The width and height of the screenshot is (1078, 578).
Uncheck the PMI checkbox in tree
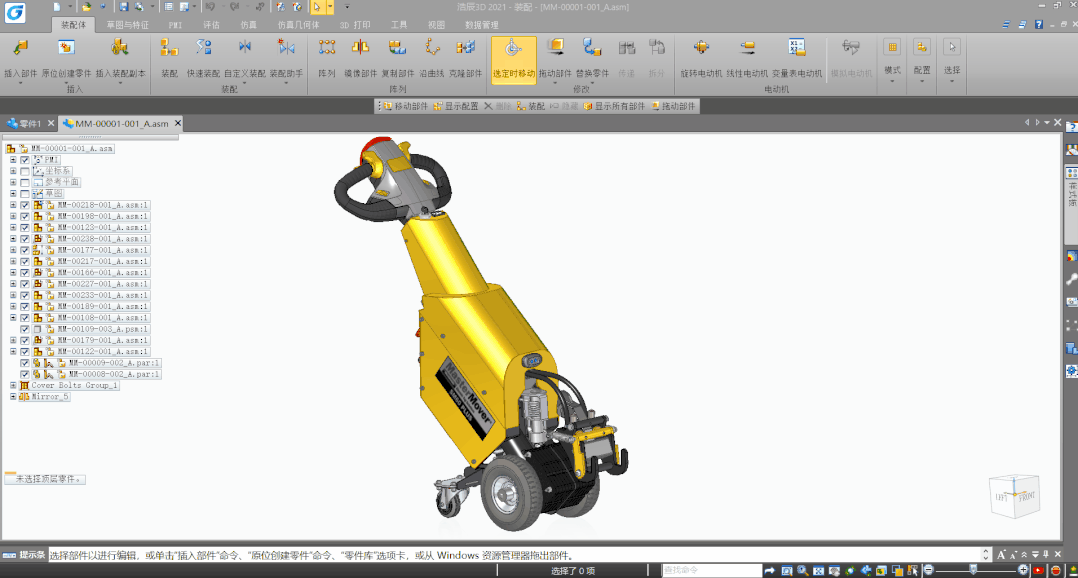pos(25,160)
